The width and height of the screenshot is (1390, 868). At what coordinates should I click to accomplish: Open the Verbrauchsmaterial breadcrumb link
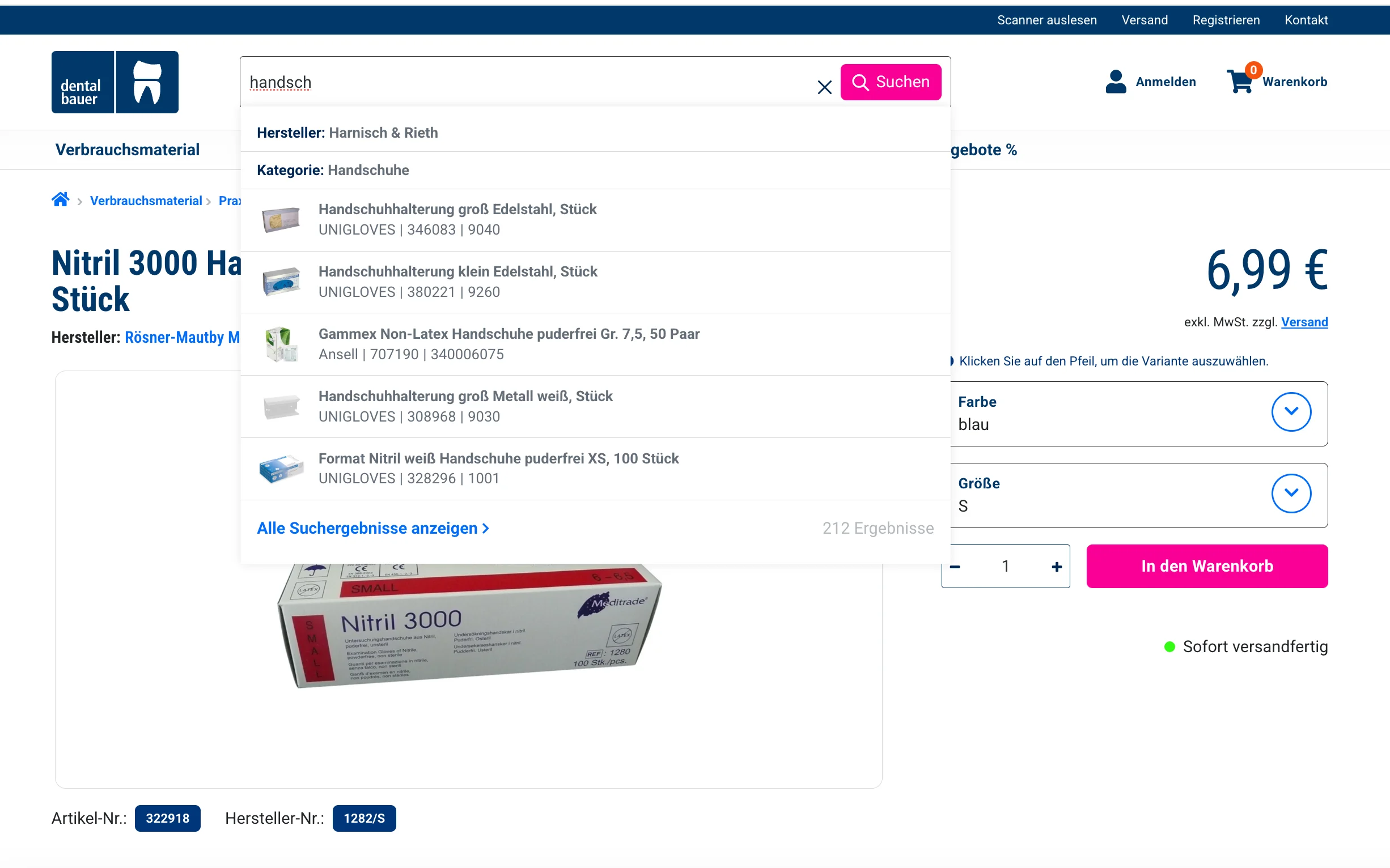click(146, 201)
